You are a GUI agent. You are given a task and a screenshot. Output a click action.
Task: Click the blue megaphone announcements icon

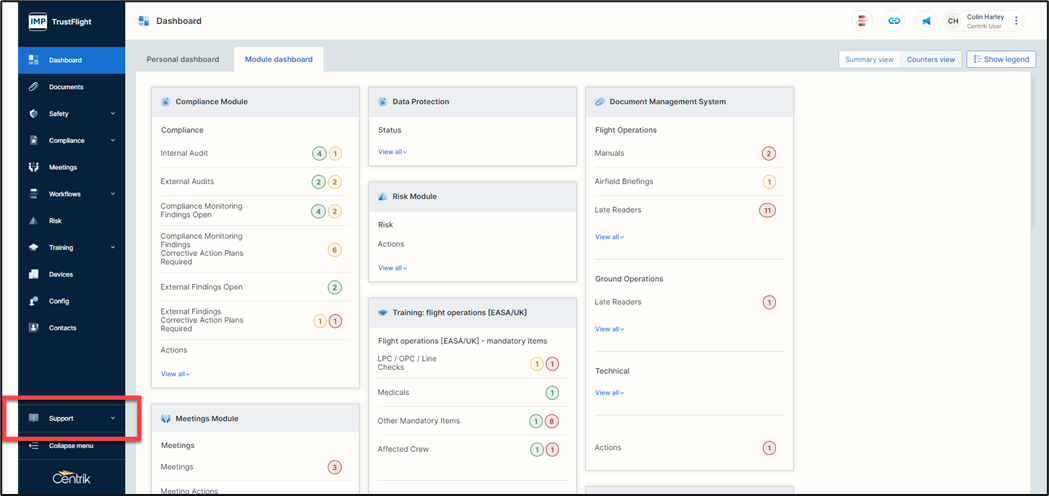coord(926,21)
